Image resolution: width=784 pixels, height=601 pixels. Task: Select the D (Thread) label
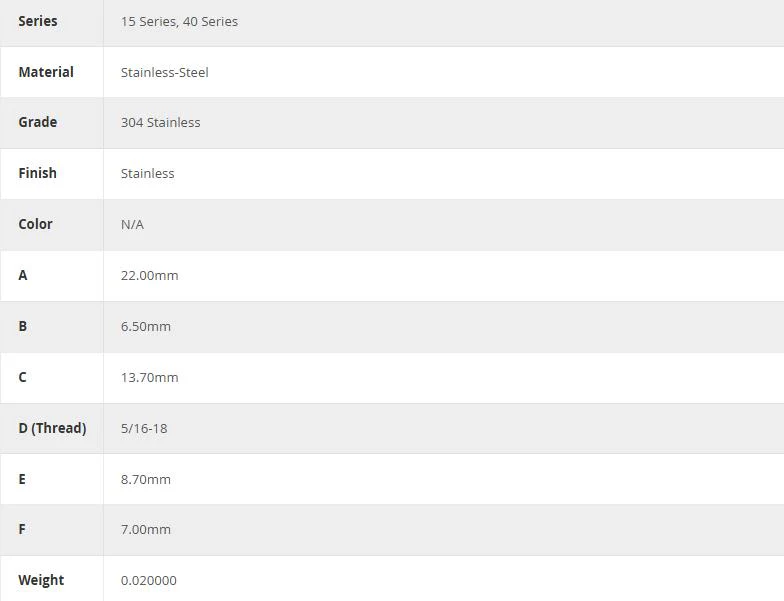52,428
